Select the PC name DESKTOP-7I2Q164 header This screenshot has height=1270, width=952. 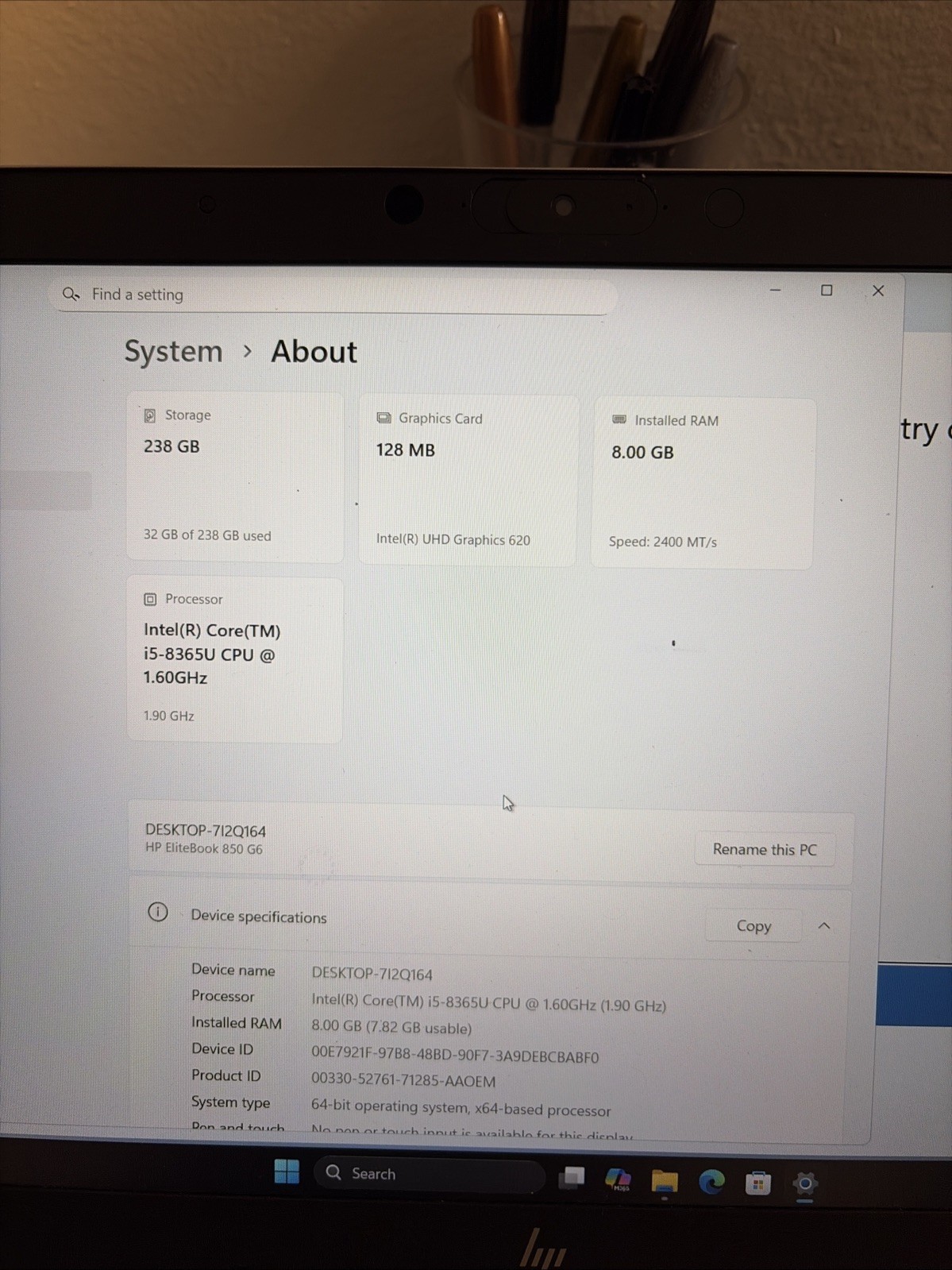point(206,830)
